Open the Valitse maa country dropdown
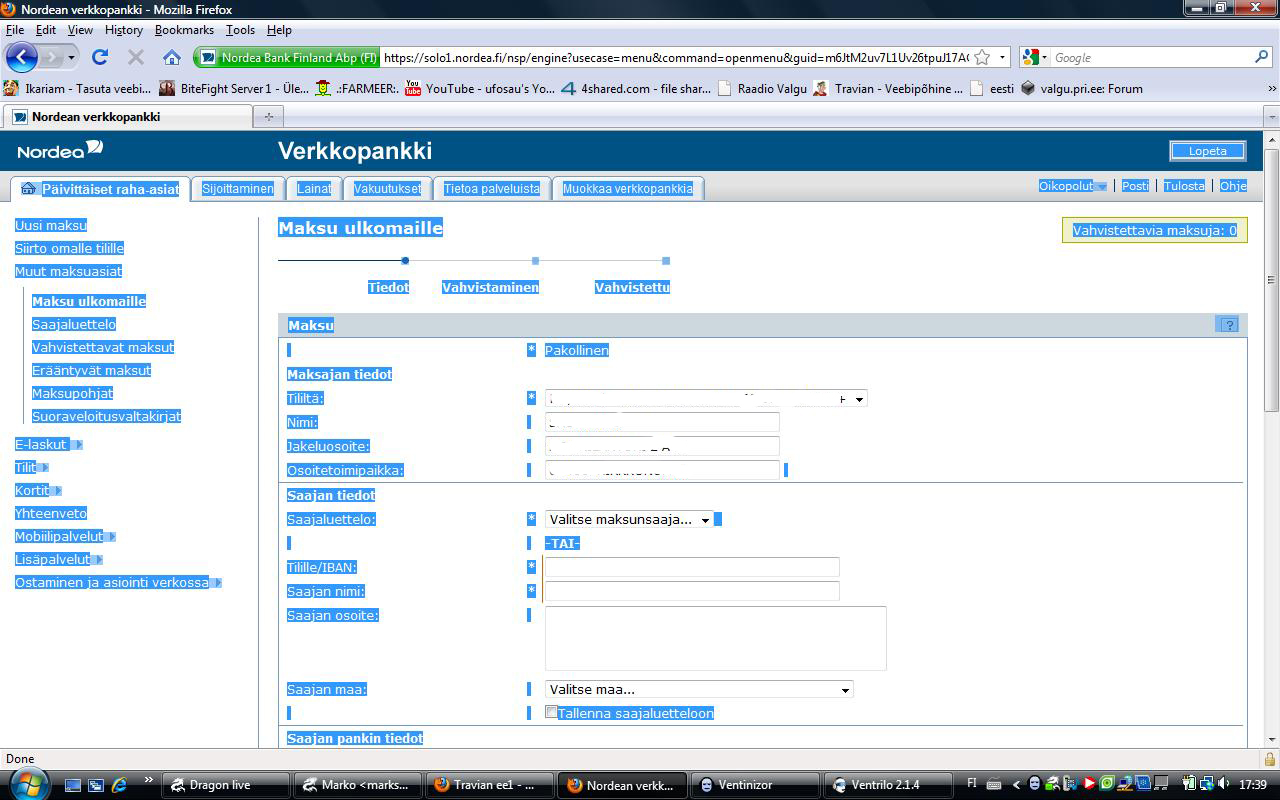The width and height of the screenshot is (1280, 800). pyautogui.click(x=699, y=689)
